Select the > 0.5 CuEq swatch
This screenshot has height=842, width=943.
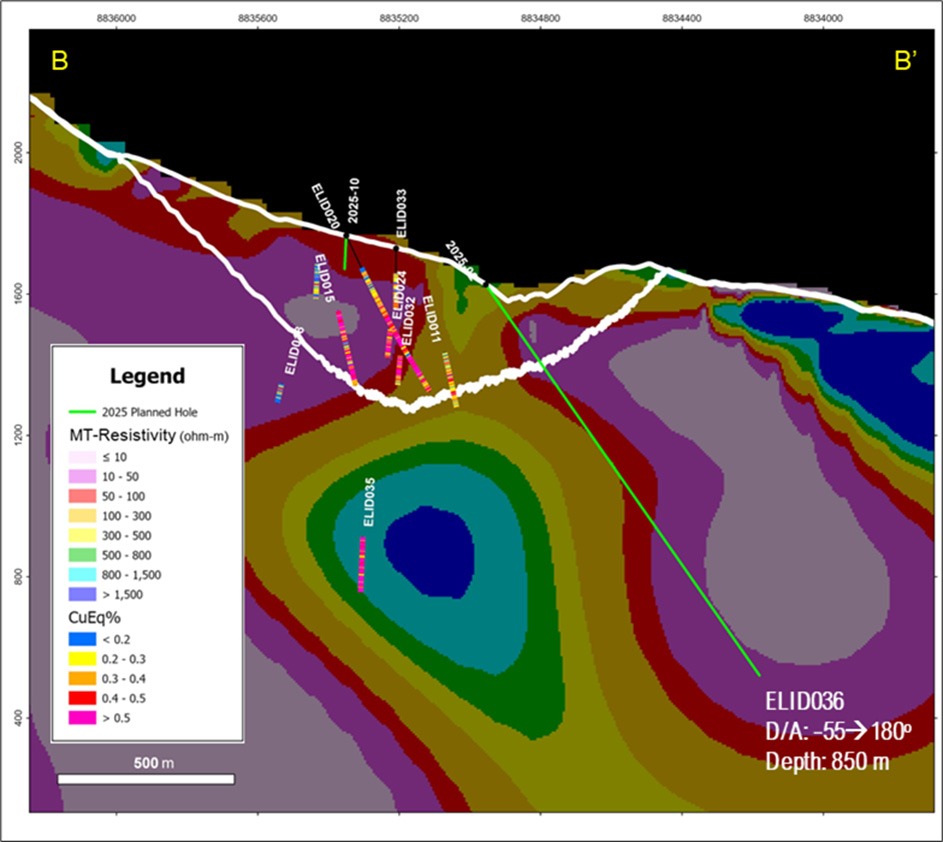[x=82, y=718]
